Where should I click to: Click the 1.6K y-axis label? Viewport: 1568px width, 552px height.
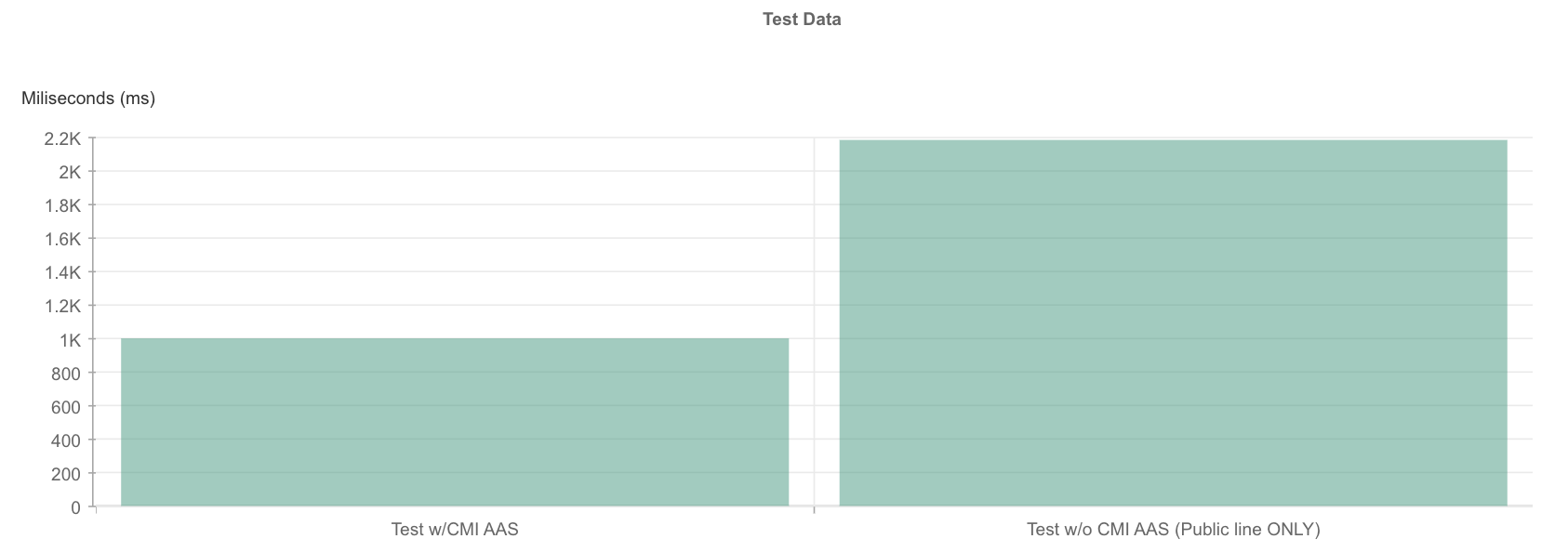(x=62, y=239)
